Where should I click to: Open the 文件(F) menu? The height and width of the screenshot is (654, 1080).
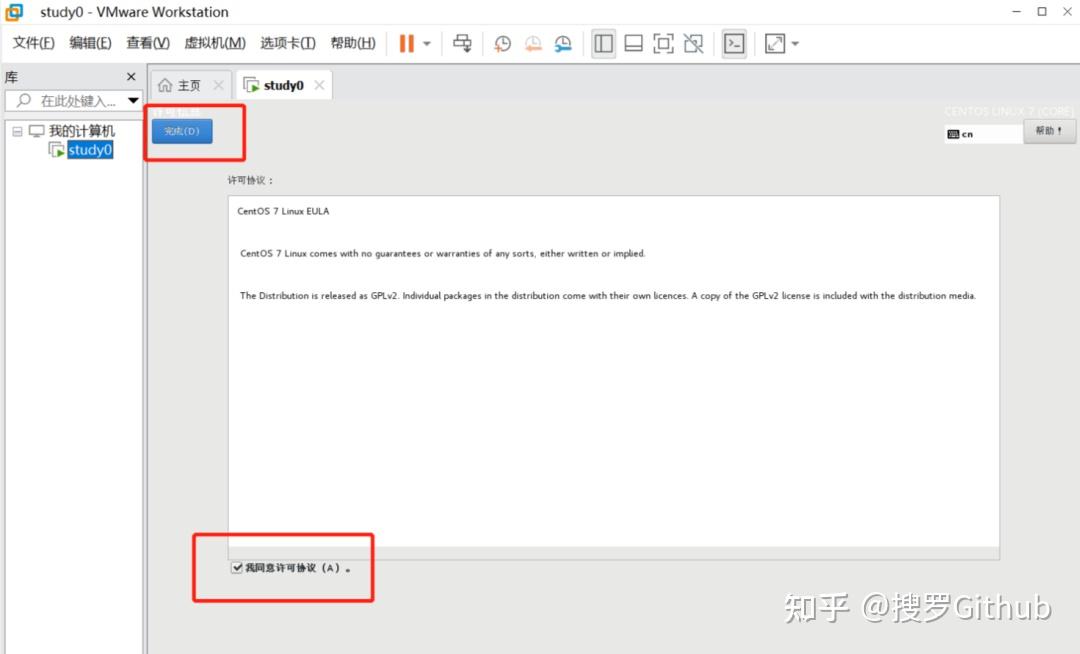33,43
